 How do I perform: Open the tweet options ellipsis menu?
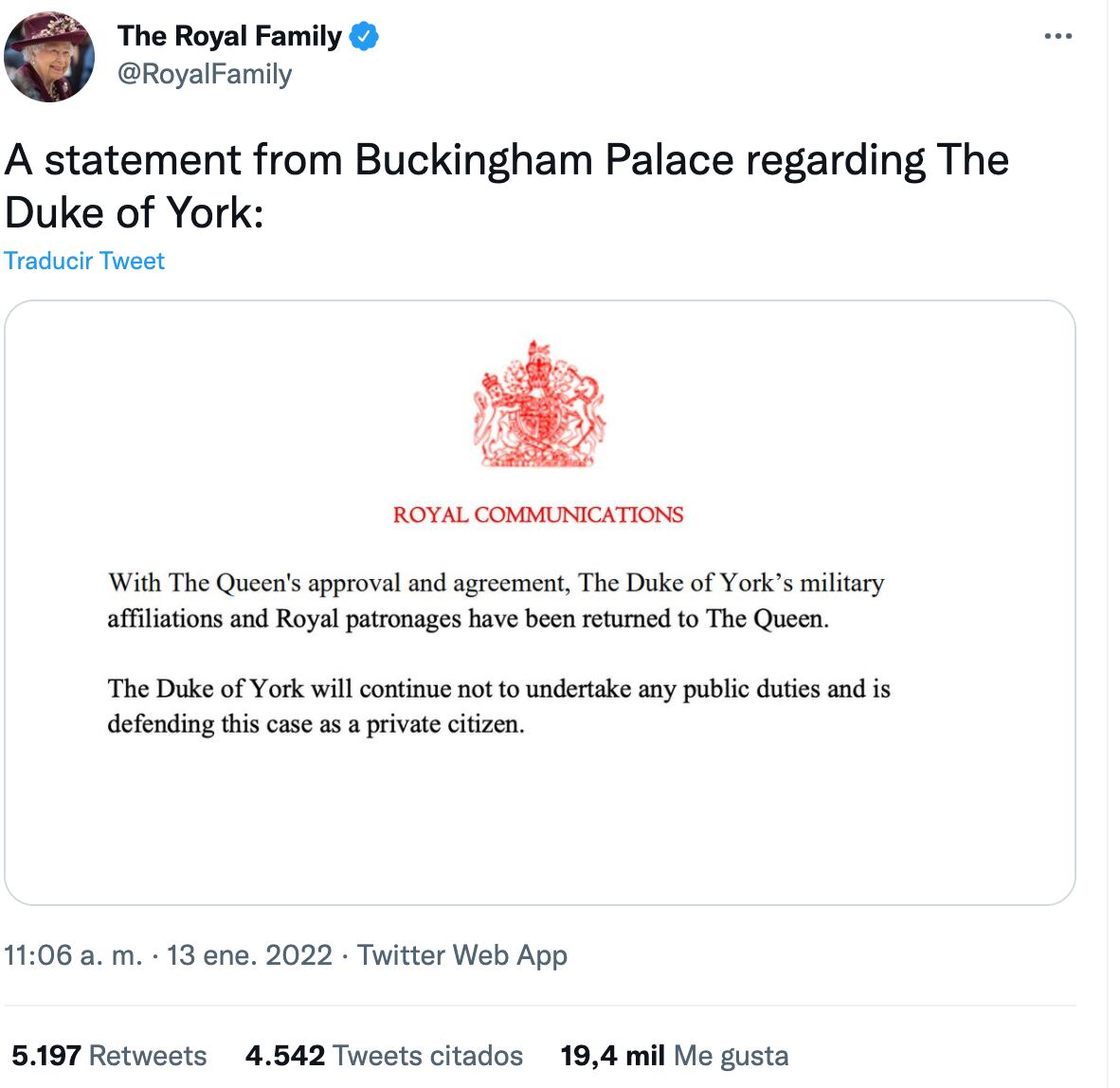click(1058, 34)
